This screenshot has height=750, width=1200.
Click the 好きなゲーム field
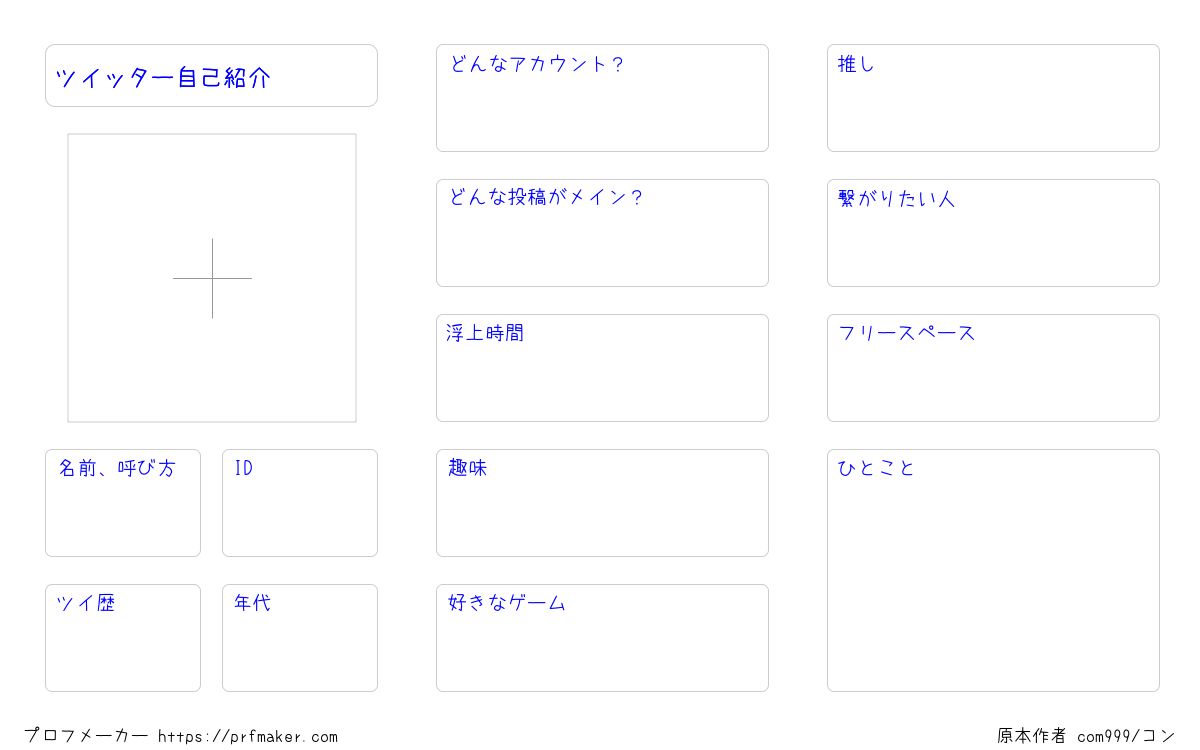(602, 638)
